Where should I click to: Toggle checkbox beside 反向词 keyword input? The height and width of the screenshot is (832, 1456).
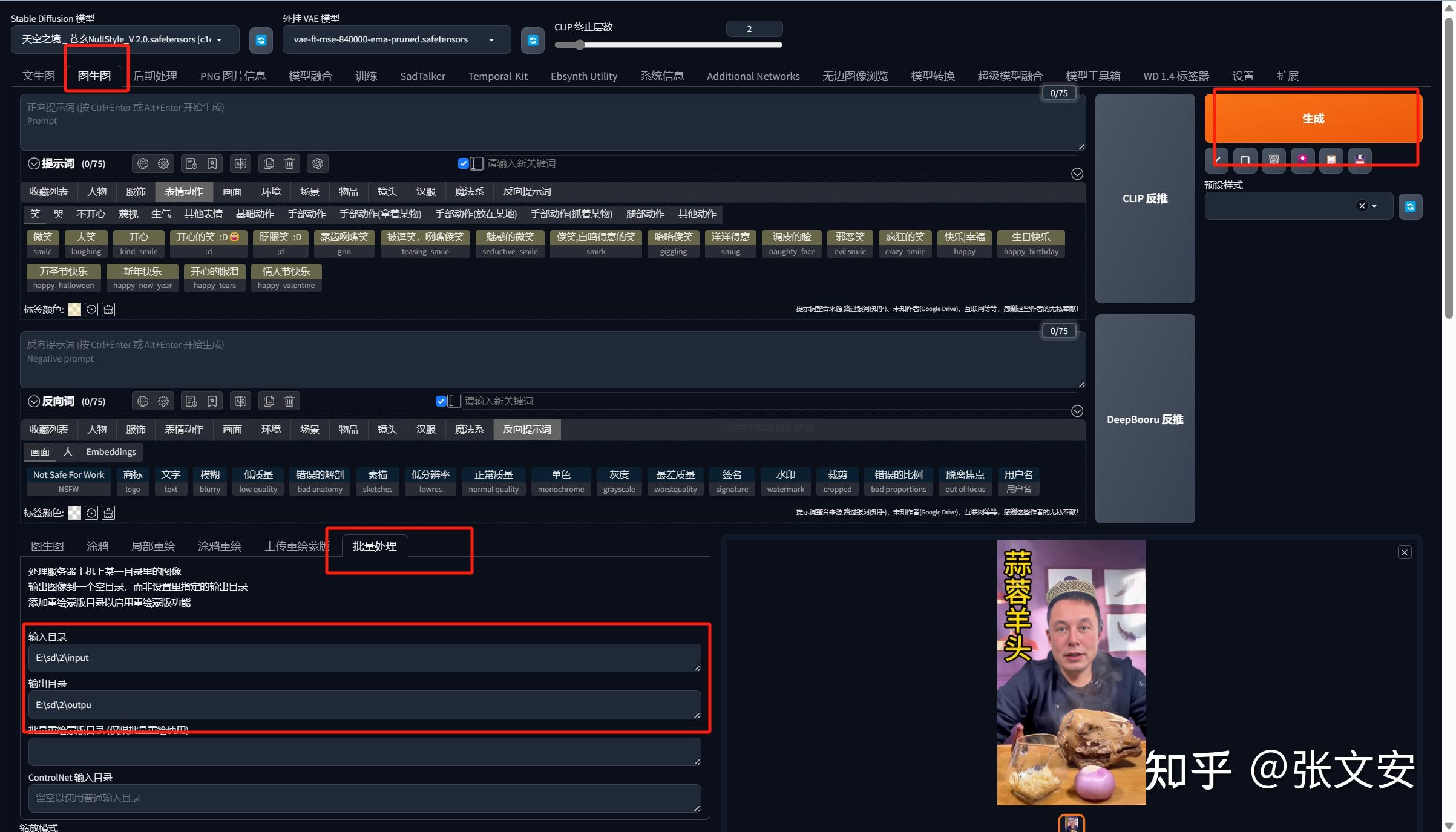tap(441, 401)
